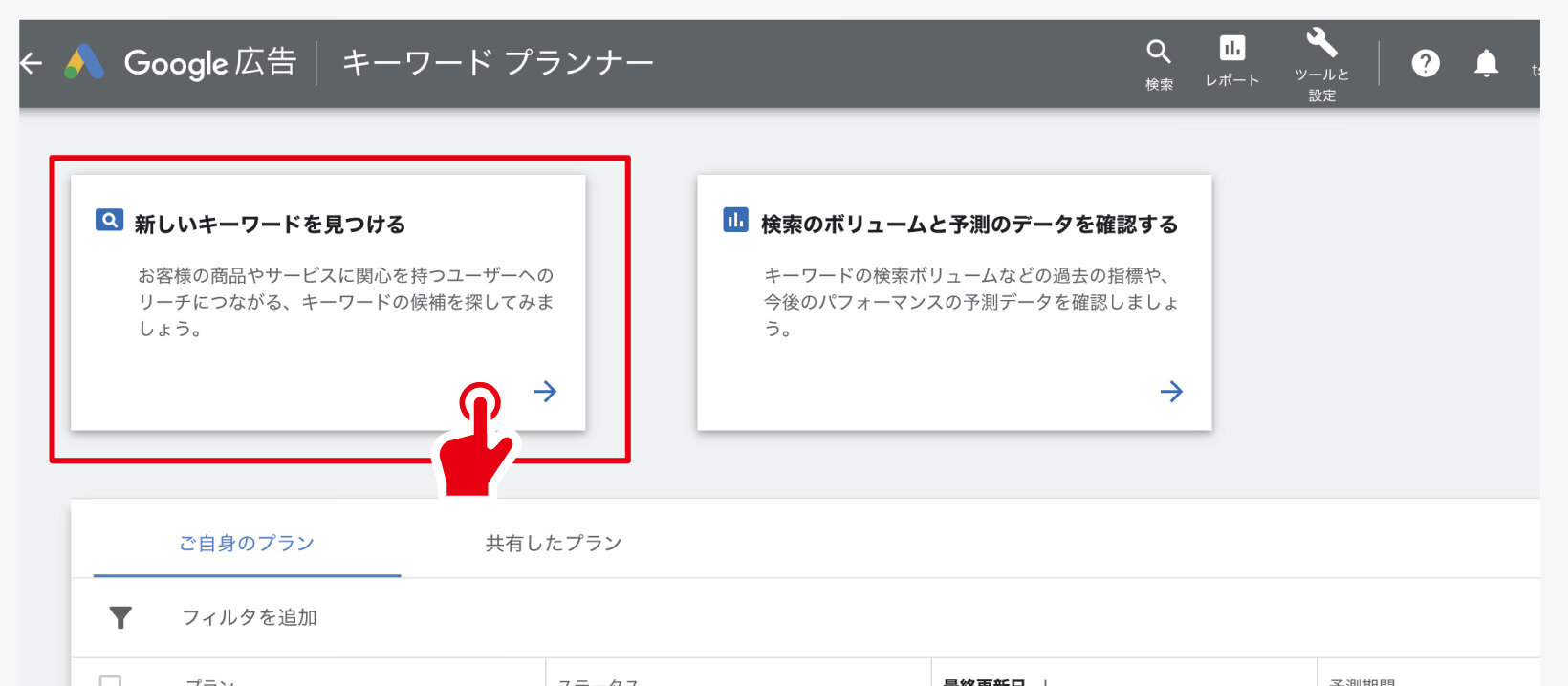
Task: Click the filter funnel icon
Action: click(120, 618)
